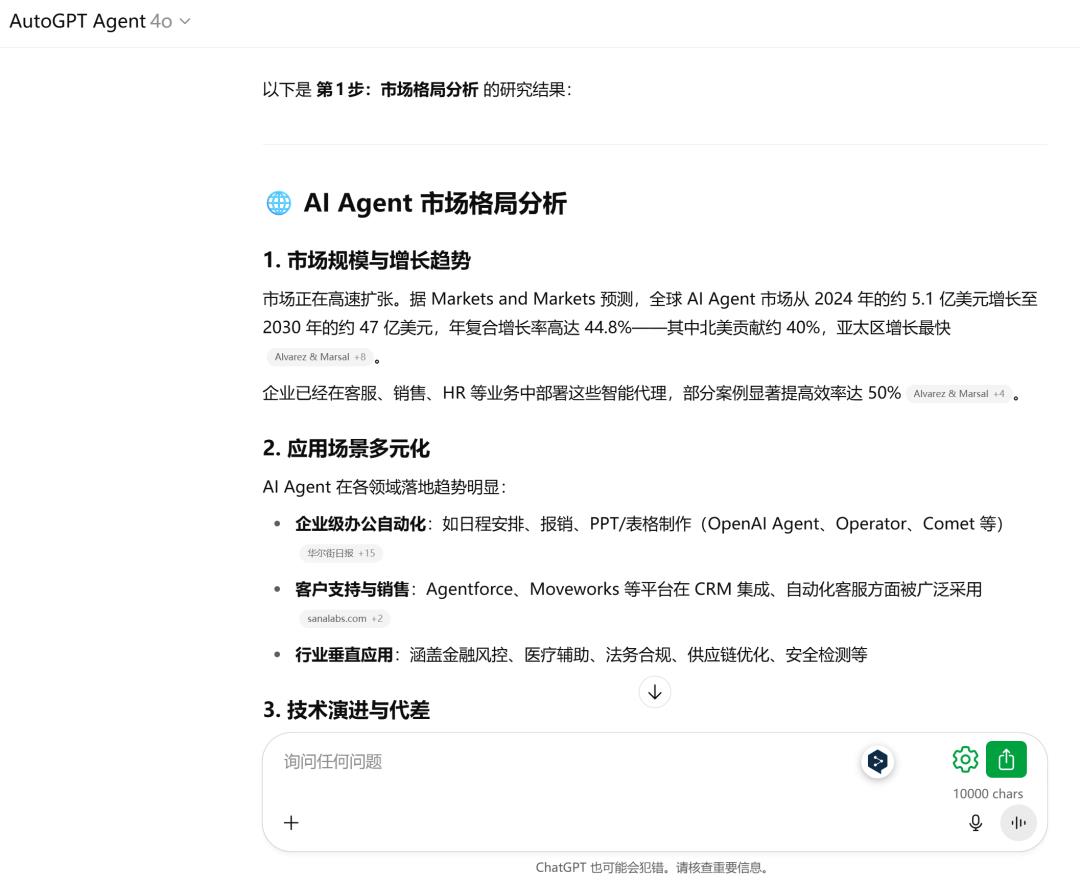
Task: Launch voice mode waveform button
Action: click(1018, 822)
